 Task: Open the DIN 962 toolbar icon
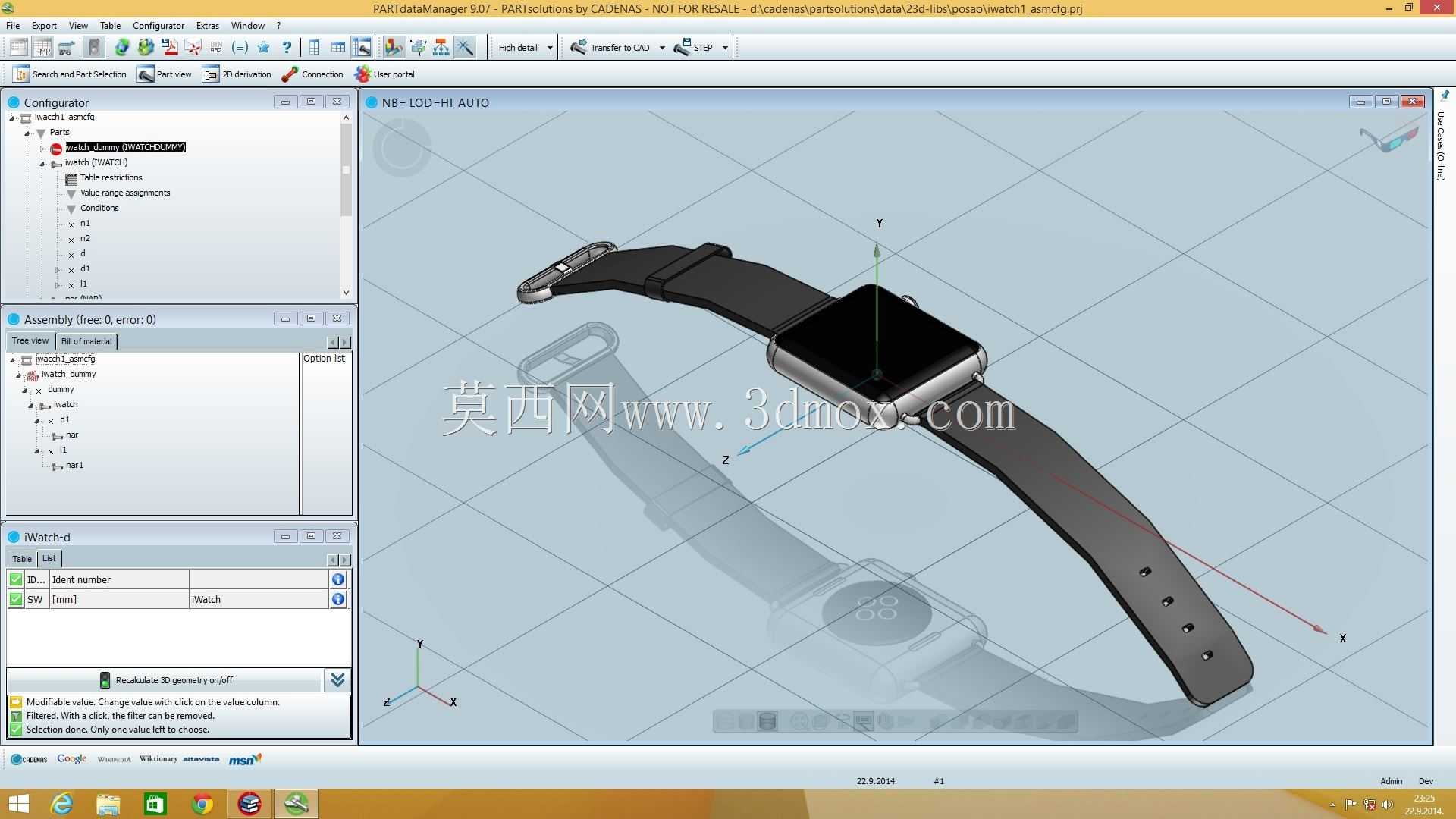[x=216, y=48]
